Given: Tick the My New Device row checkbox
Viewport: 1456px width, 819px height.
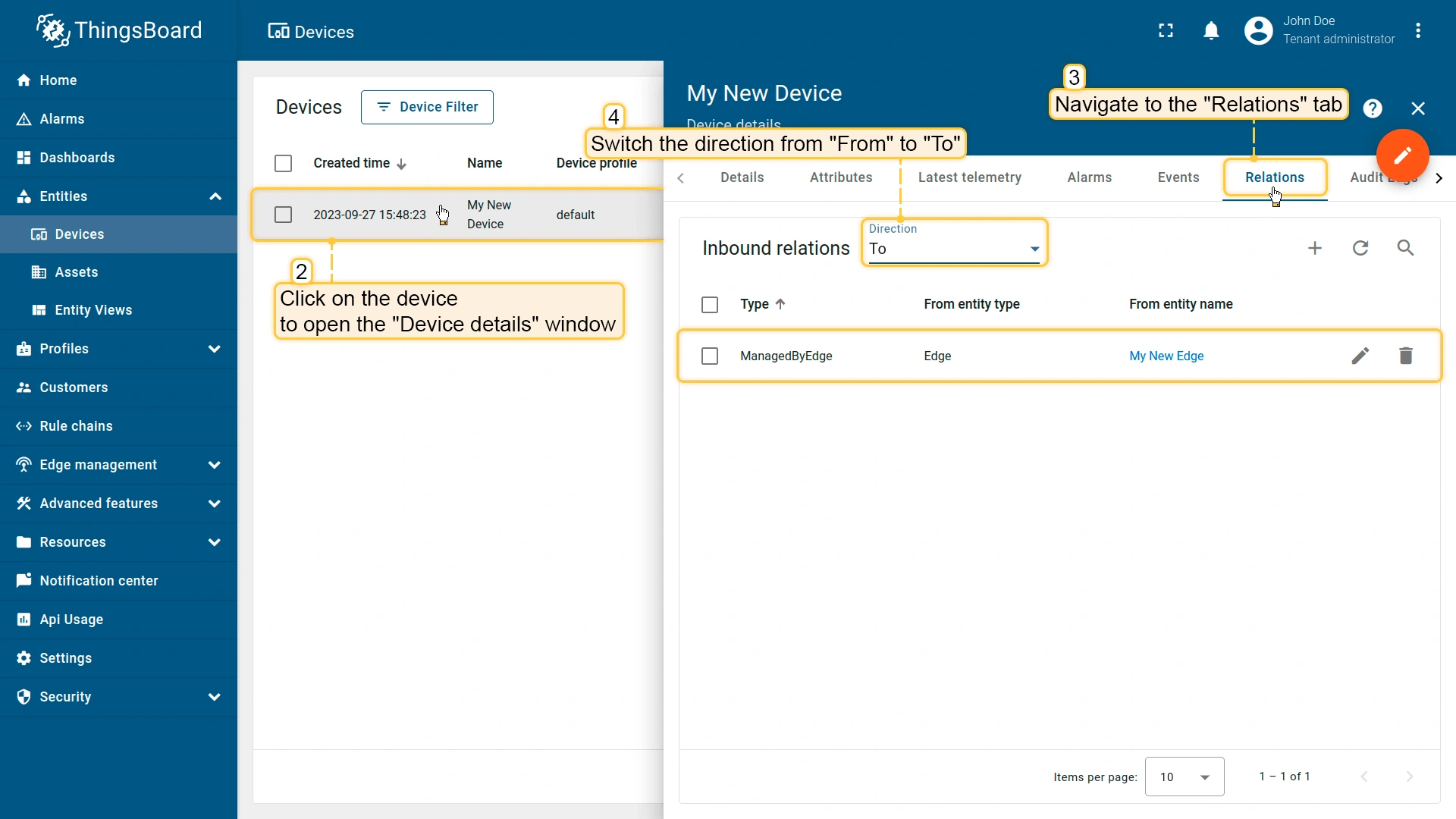Looking at the screenshot, I should click(x=283, y=215).
